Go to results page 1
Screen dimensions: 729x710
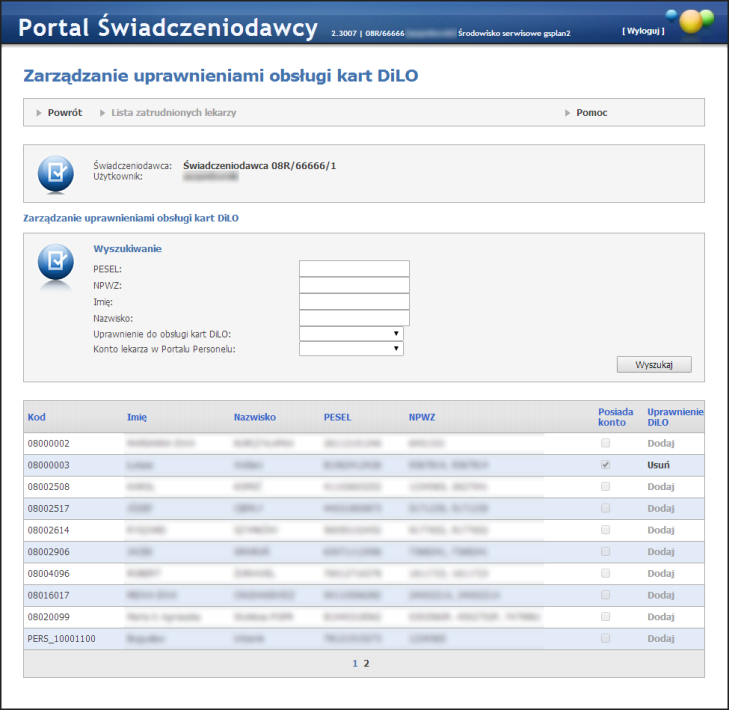click(x=355, y=664)
